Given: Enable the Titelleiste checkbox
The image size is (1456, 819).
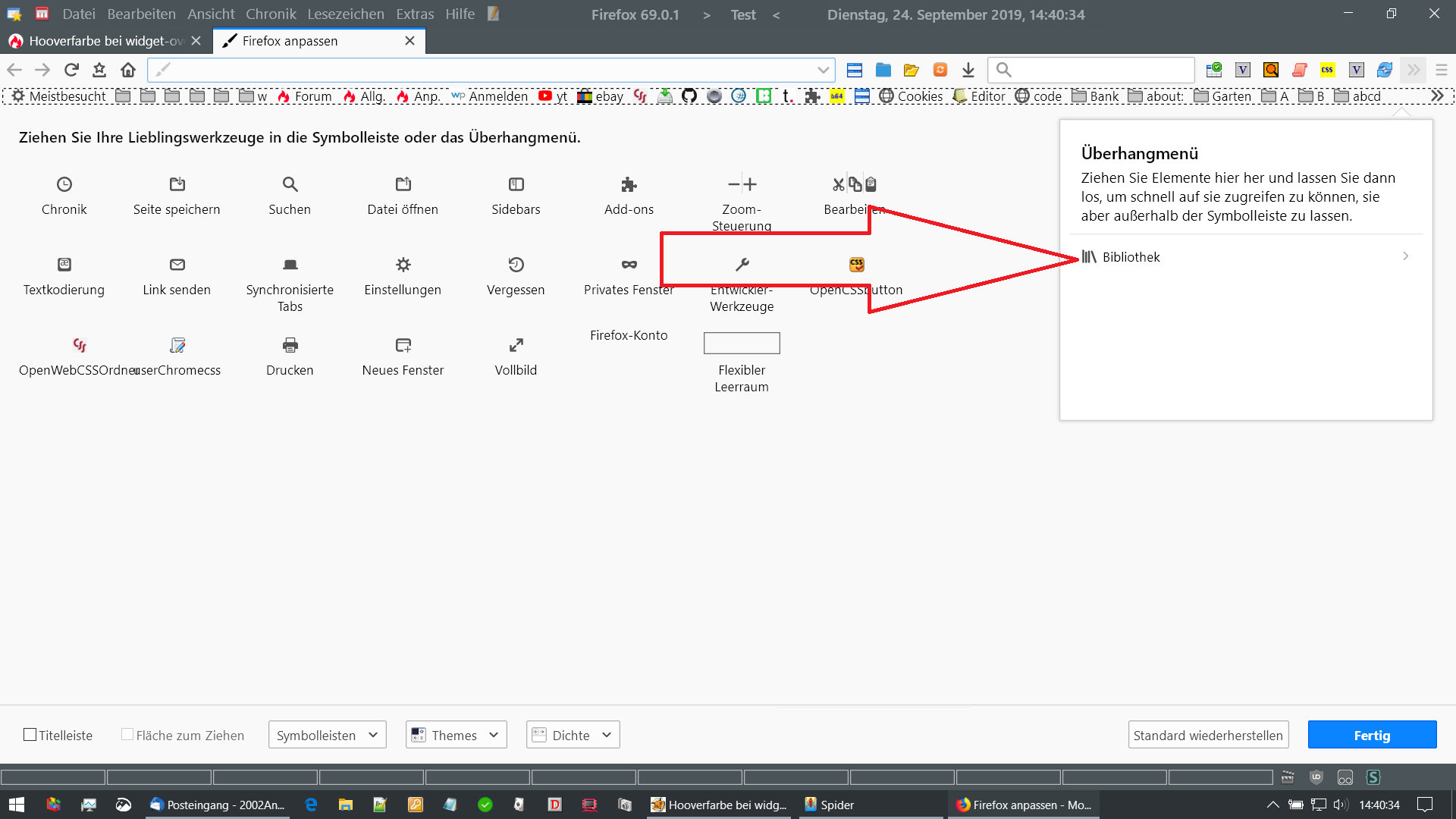Looking at the screenshot, I should click(x=30, y=735).
